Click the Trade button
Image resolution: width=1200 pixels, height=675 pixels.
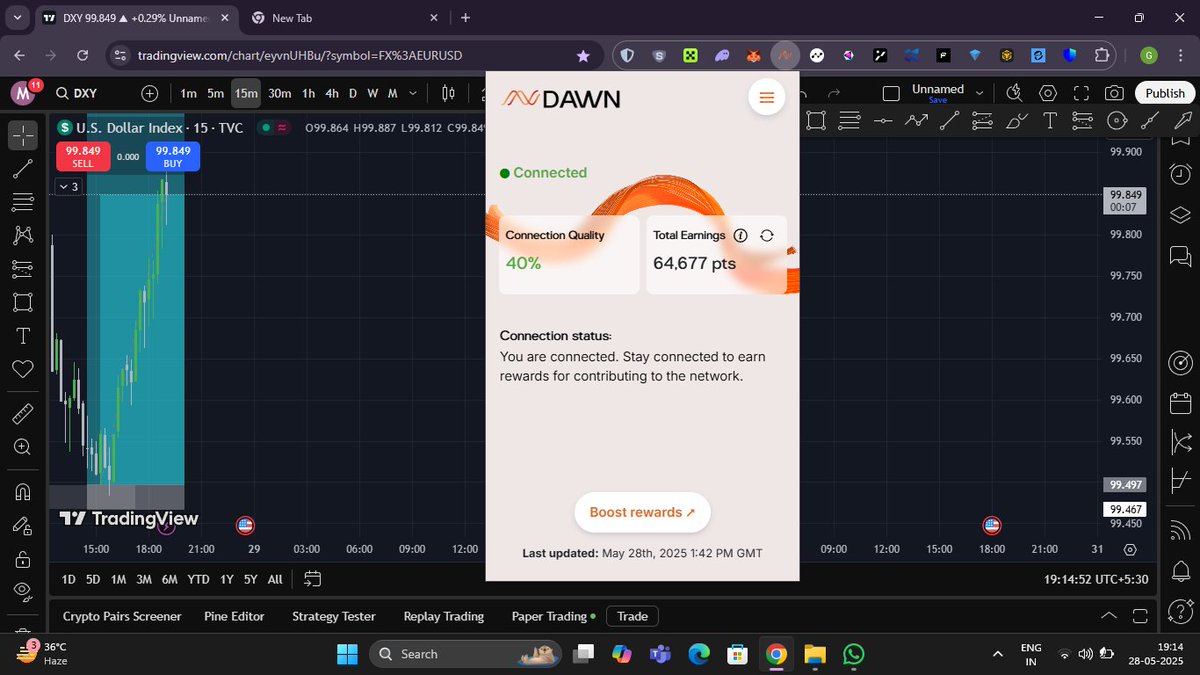pos(633,616)
